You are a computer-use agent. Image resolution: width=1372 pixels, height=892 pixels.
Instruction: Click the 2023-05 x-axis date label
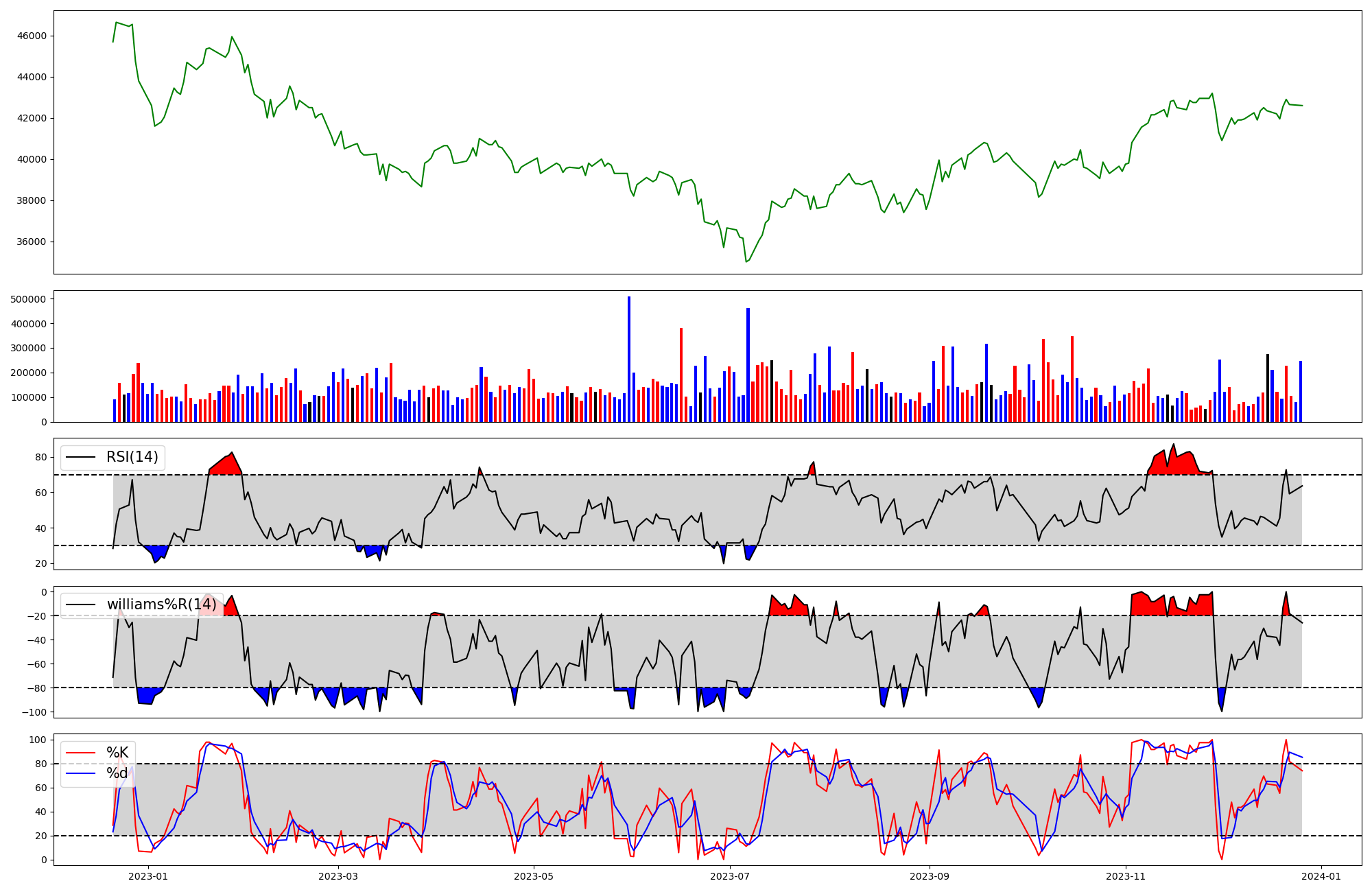(534, 876)
